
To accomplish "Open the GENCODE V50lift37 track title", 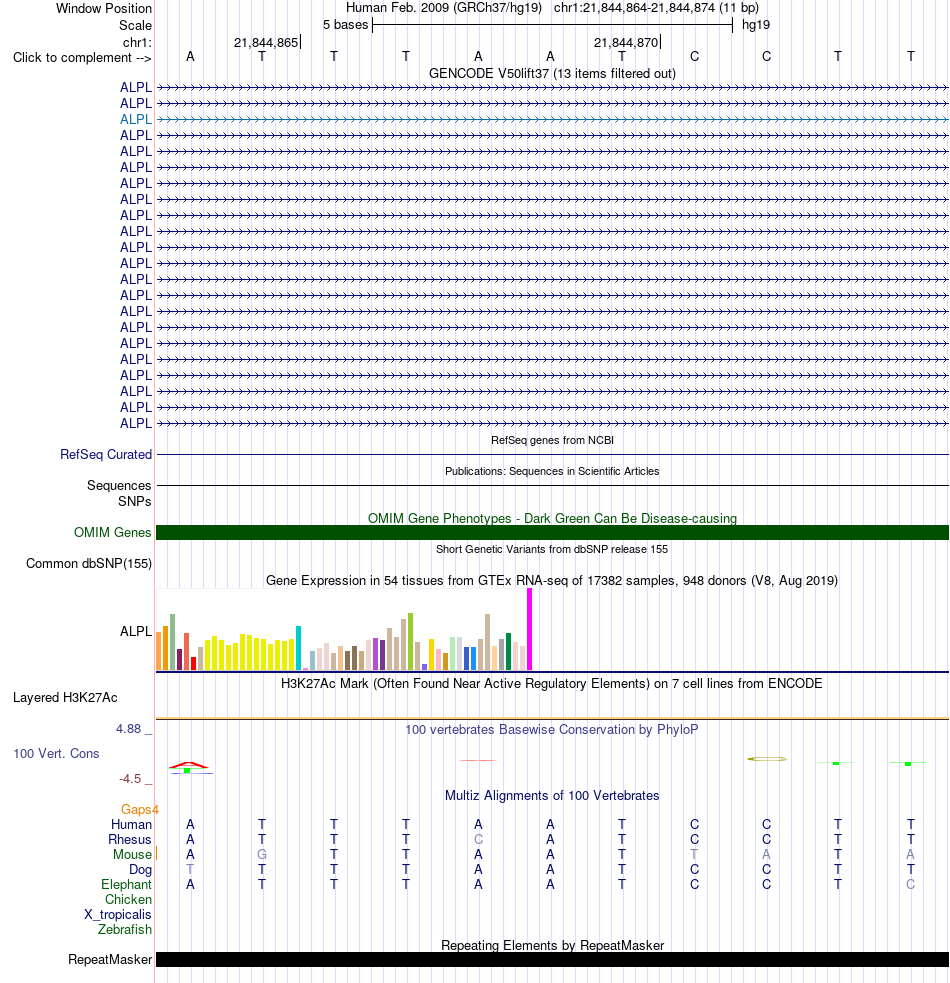I will coord(552,73).
